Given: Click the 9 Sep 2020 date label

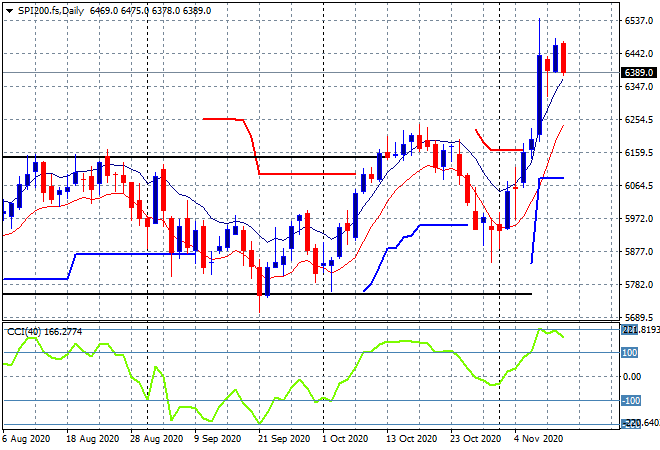Looking at the screenshot, I should 217,439.
